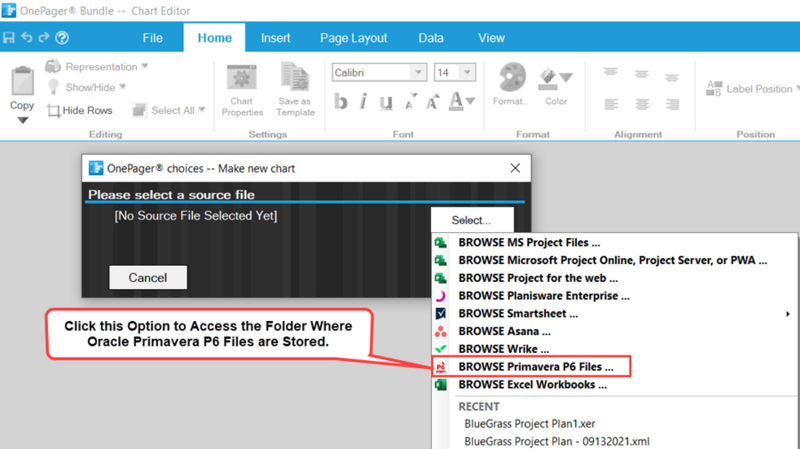The height and width of the screenshot is (449, 800).
Task: Close the Make new chart dialog
Action: [x=515, y=168]
